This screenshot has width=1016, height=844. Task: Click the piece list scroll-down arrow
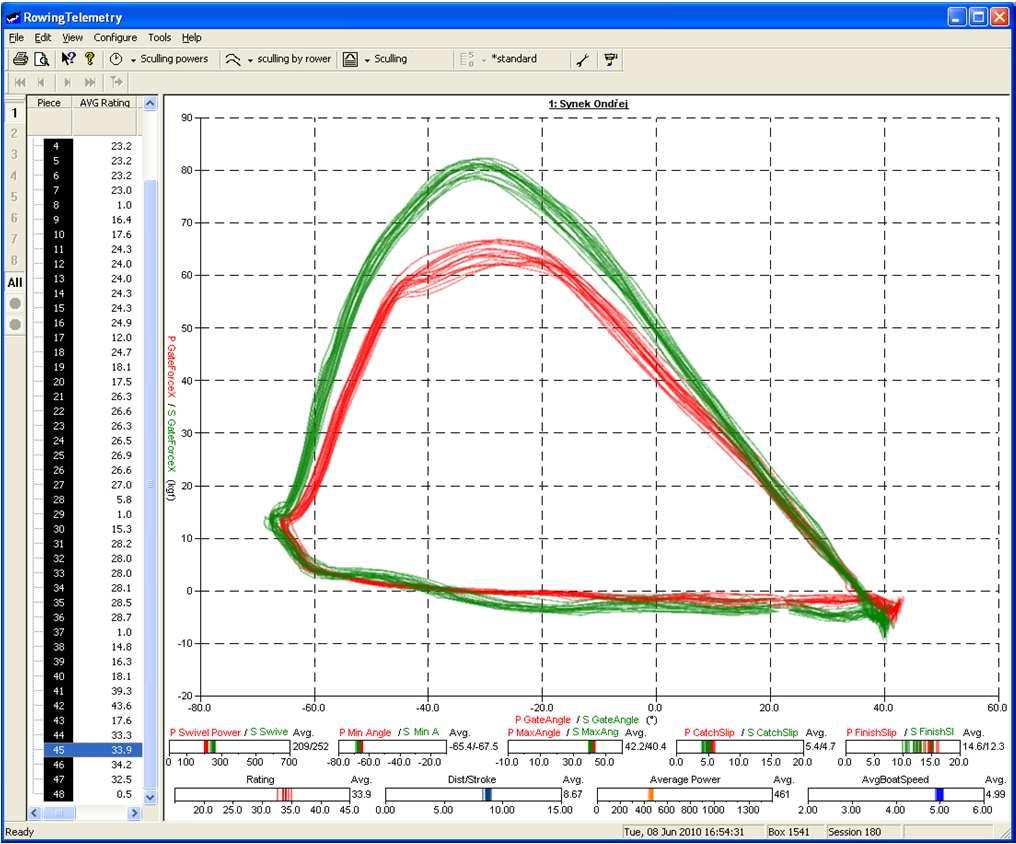click(150, 797)
